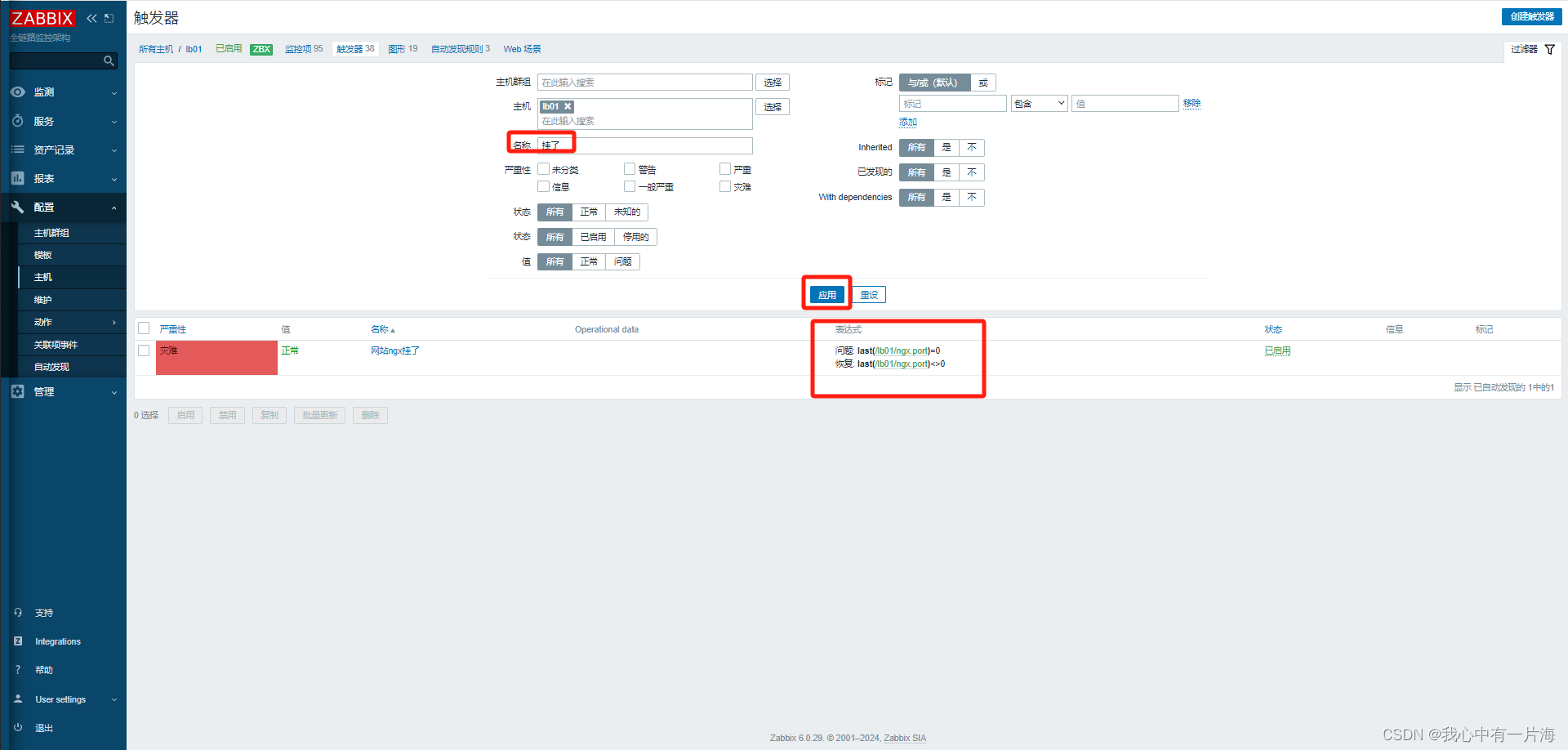Click the sidebar search magnifier icon
Viewport: 1568px width, 750px height.
(109, 61)
